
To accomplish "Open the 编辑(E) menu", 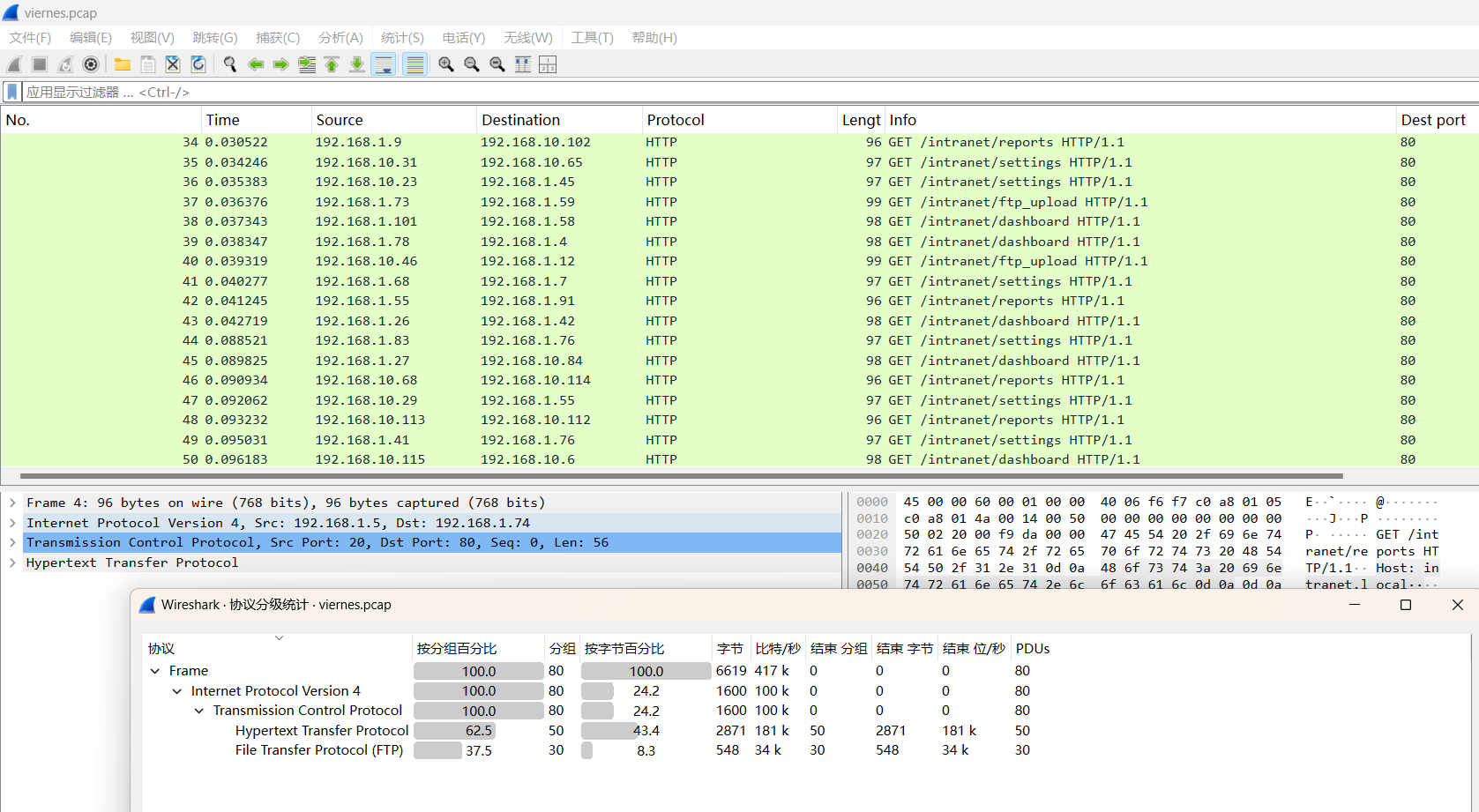I will [91, 38].
